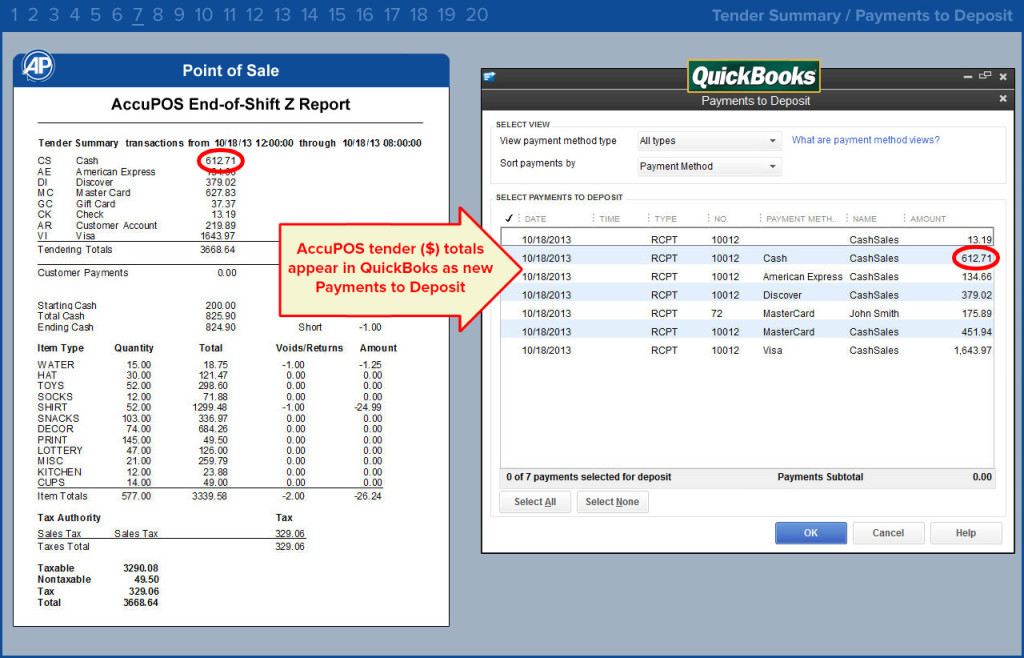Click the Cancel button

click(x=888, y=533)
